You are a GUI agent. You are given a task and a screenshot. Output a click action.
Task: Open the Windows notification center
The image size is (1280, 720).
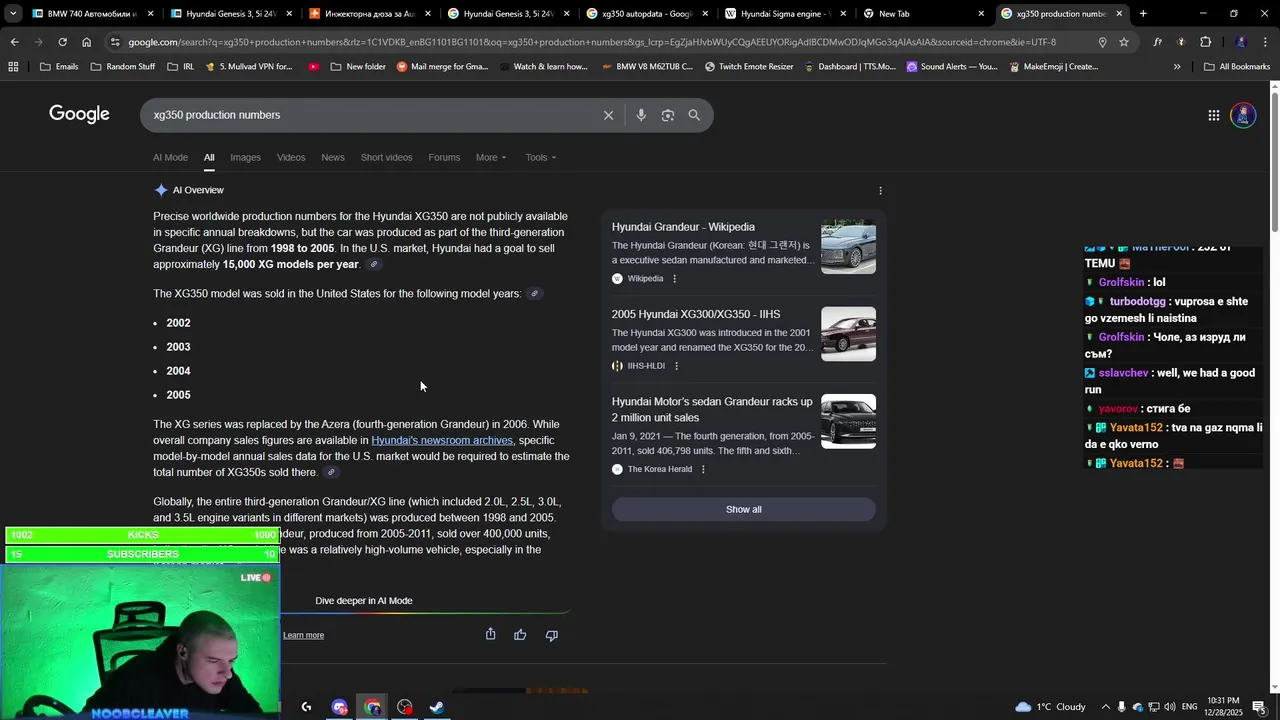pyautogui.click(x=1258, y=707)
